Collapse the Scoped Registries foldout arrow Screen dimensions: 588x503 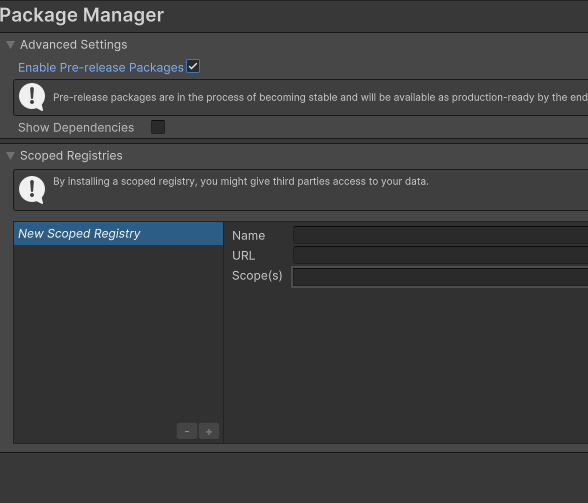pos(10,156)
